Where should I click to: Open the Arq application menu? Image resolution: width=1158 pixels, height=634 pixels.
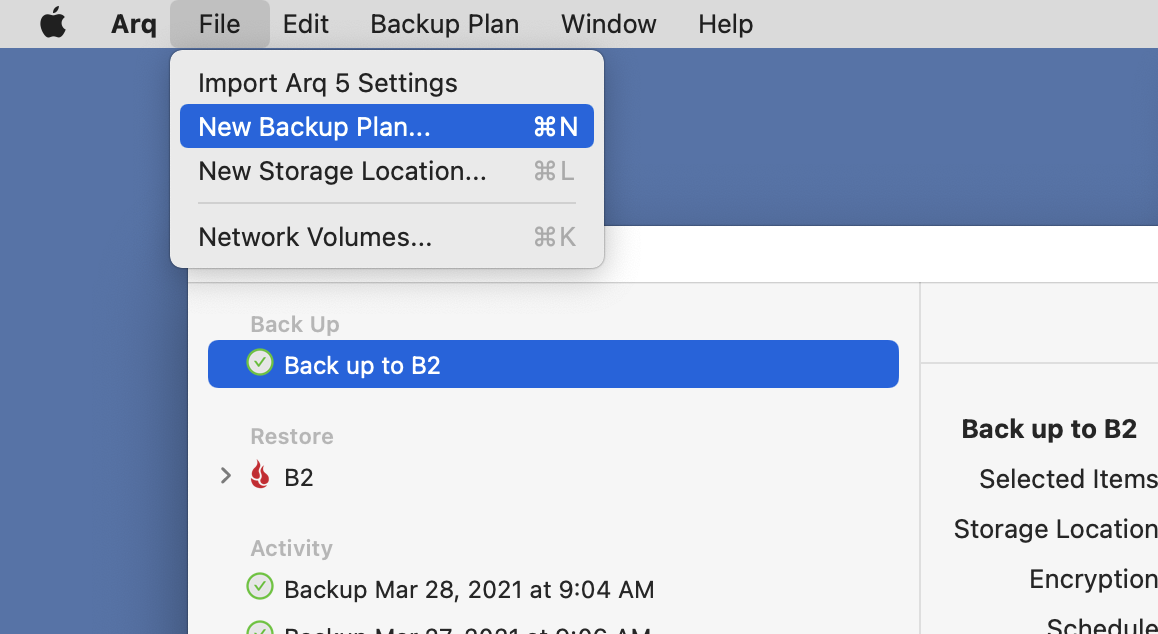pos(133,24)
